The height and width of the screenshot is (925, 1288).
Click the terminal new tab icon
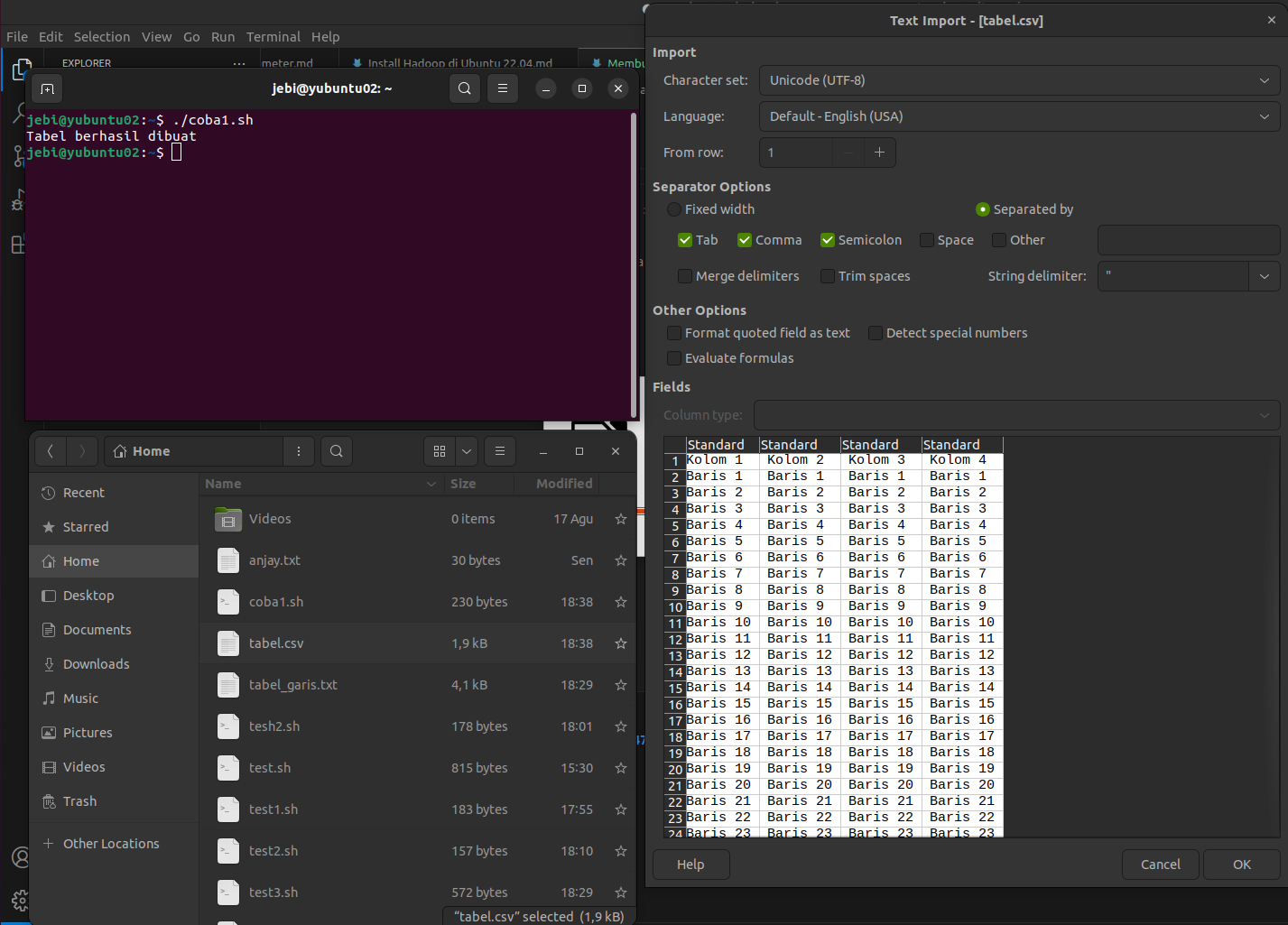coord(48,88)
